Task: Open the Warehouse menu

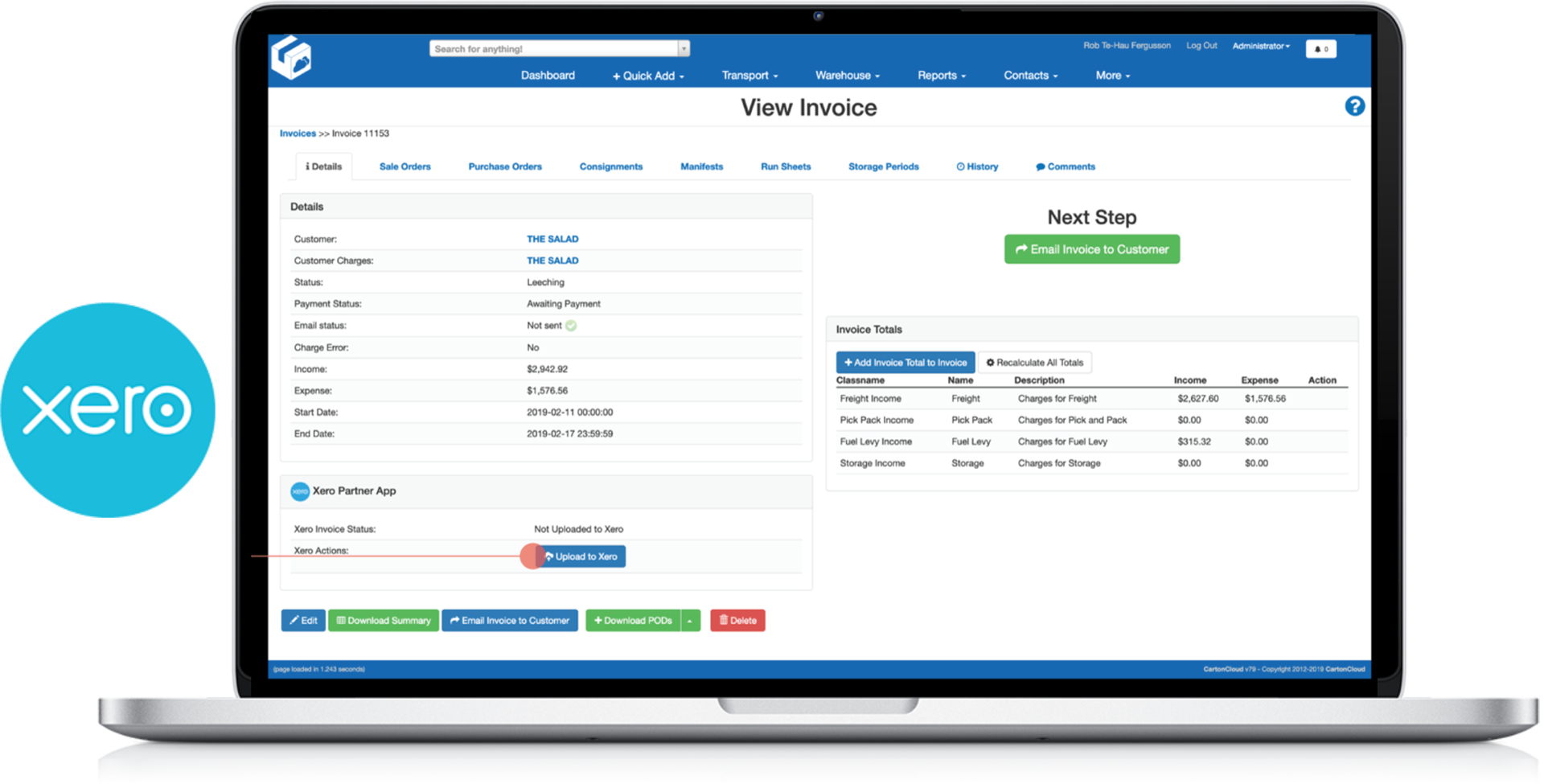Action: (847, 76)
